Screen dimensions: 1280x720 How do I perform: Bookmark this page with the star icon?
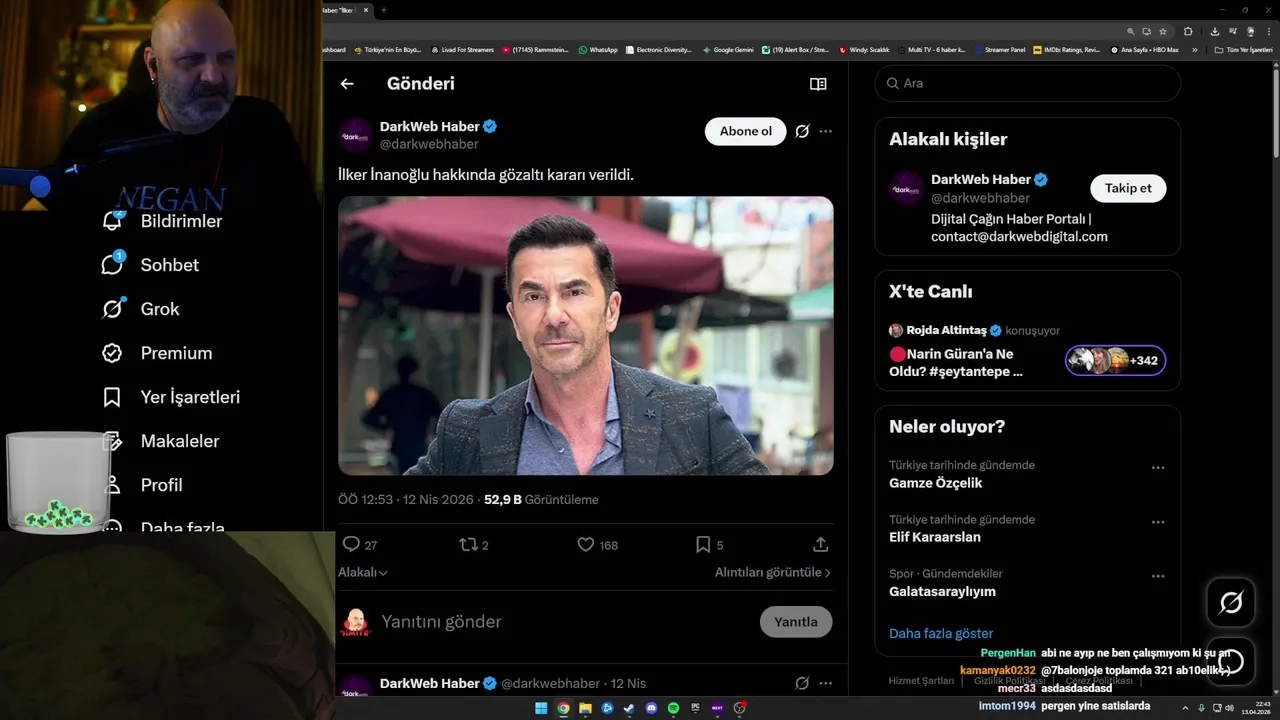coord(1163,31)
